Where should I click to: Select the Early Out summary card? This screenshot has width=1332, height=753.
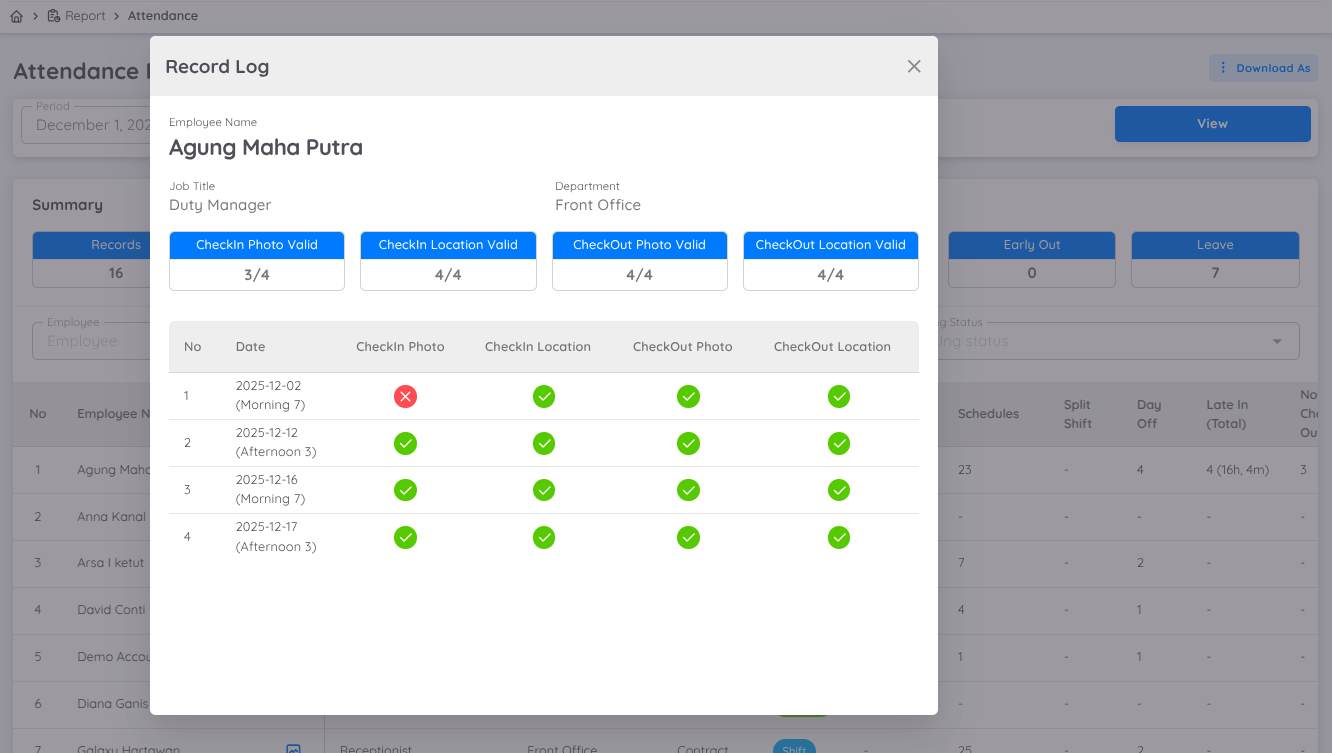tap(1031, 260)
